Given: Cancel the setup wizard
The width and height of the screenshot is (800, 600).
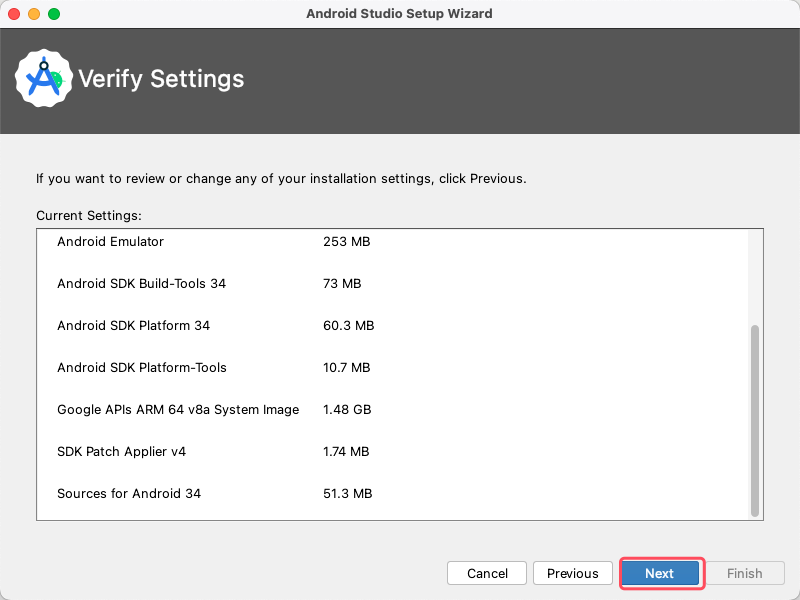Looking at the screenshot, I should click(487, 573).
